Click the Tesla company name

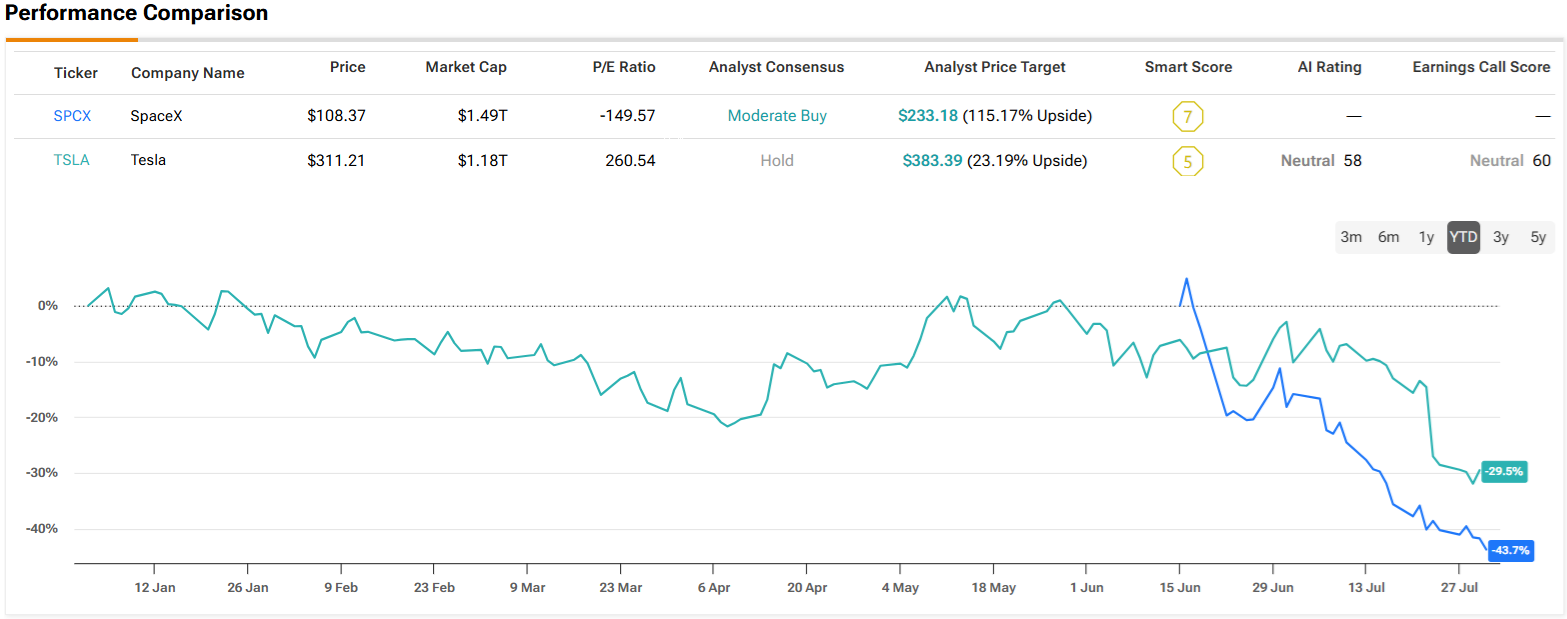[x=149, y=160]
